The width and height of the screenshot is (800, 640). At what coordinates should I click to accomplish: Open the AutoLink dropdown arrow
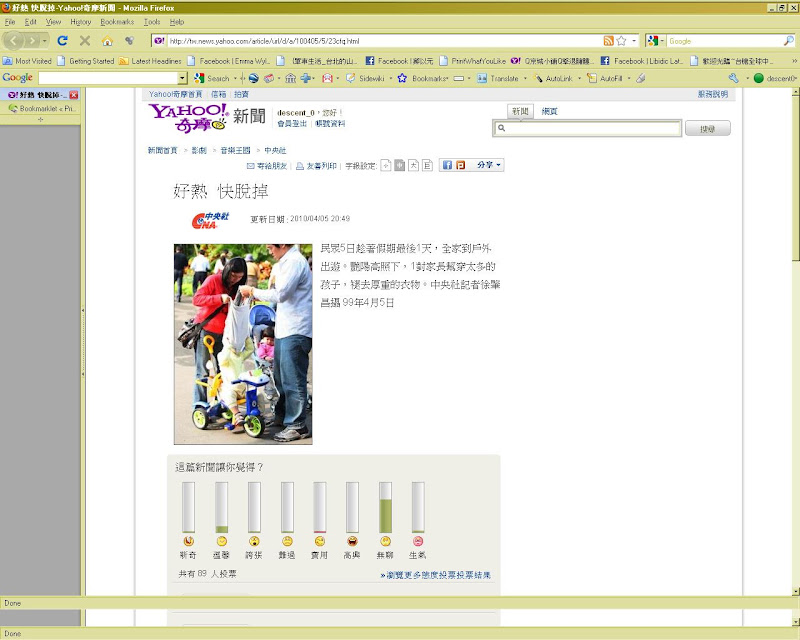[x=580, y=78]
